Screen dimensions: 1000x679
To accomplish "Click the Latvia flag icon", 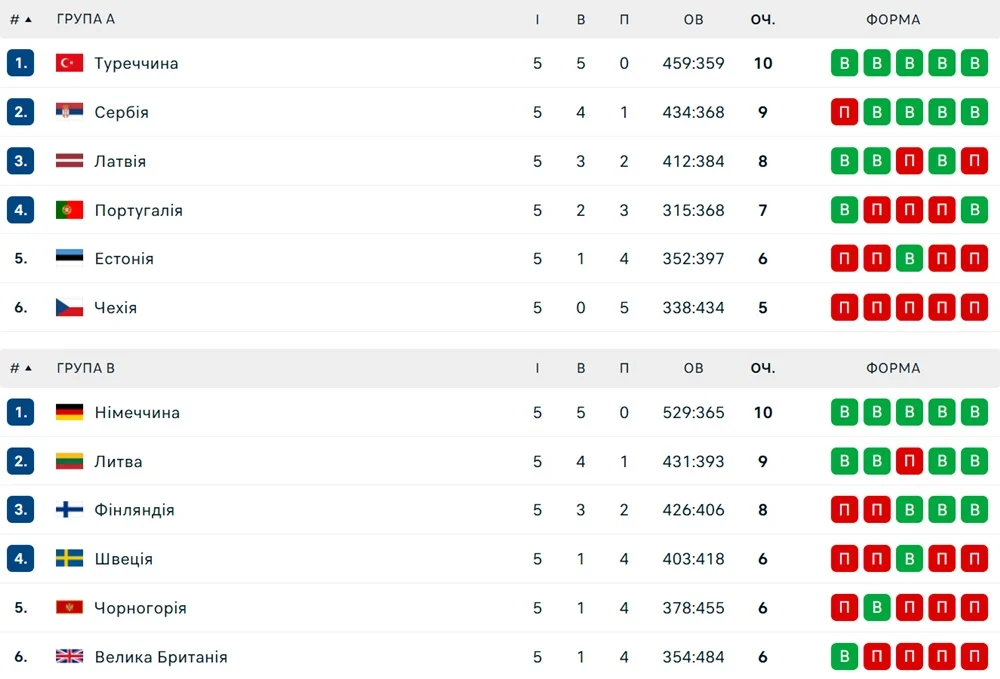I will [69, 161].
